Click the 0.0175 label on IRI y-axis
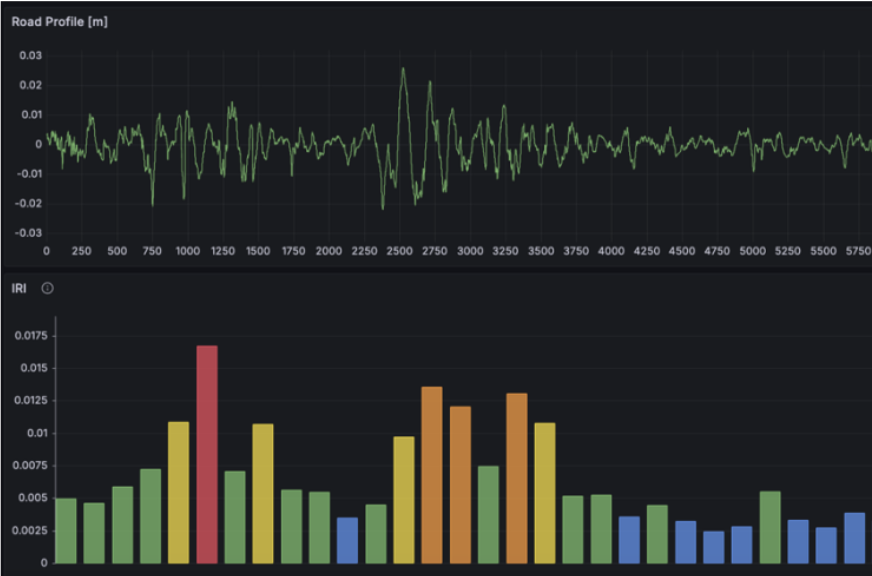The width and height of the screenshot is (872, 576). click(29, 336)
